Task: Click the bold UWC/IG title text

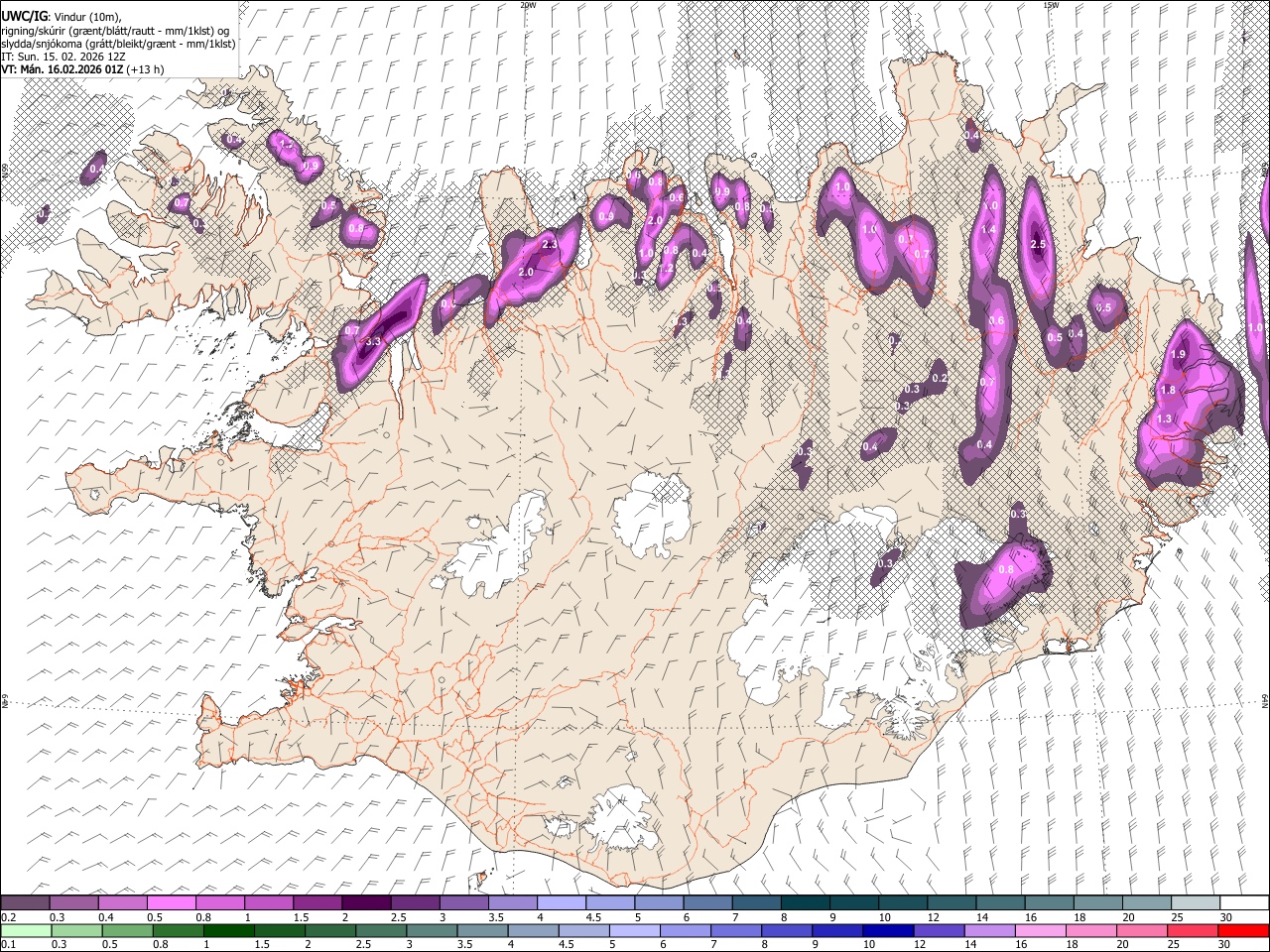Action: 23,17
